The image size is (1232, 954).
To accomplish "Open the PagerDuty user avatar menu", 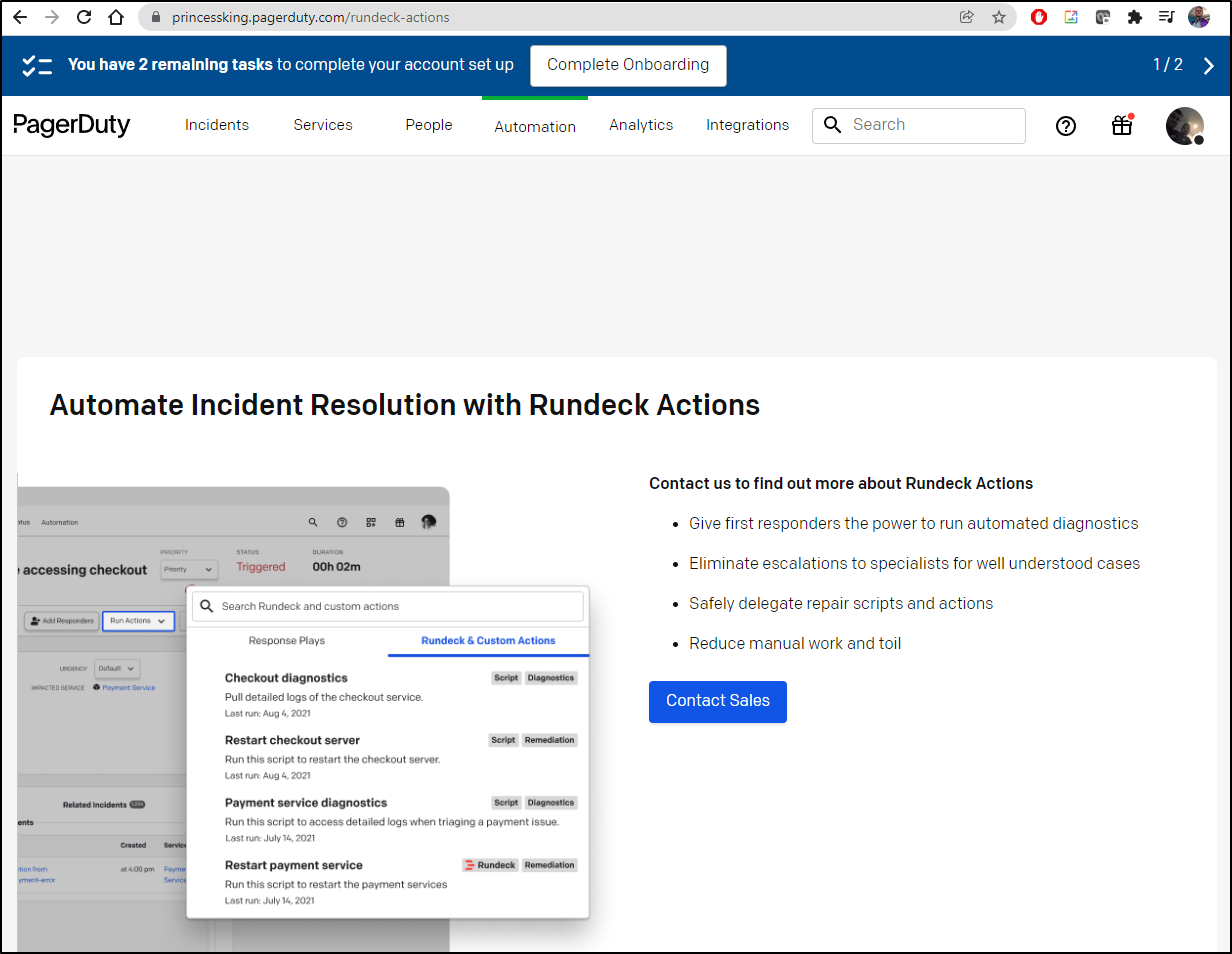I will click(x=1185, y=126).
